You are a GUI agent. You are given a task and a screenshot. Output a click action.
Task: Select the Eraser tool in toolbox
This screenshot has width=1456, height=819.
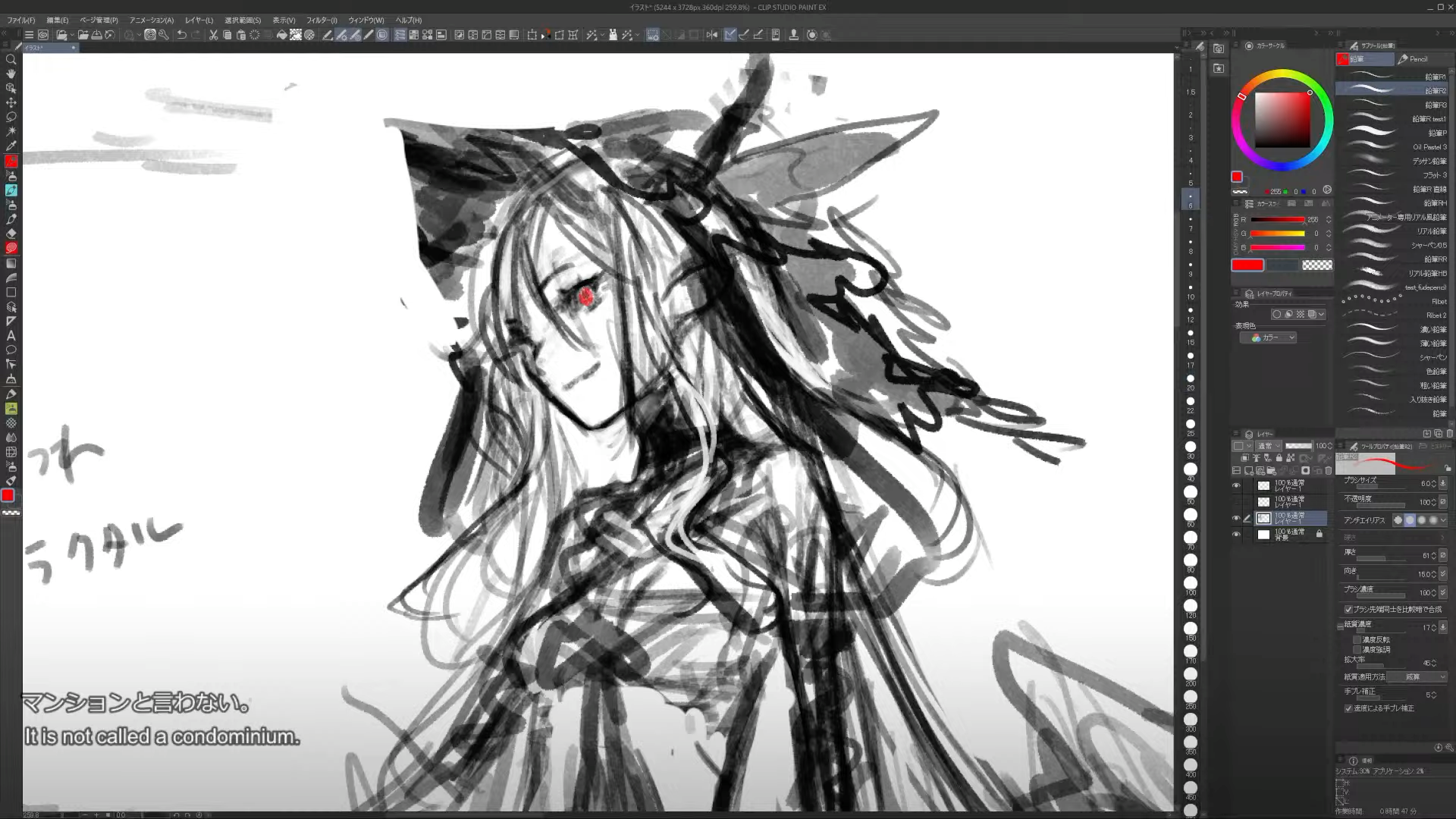click(x=11, y=234)
